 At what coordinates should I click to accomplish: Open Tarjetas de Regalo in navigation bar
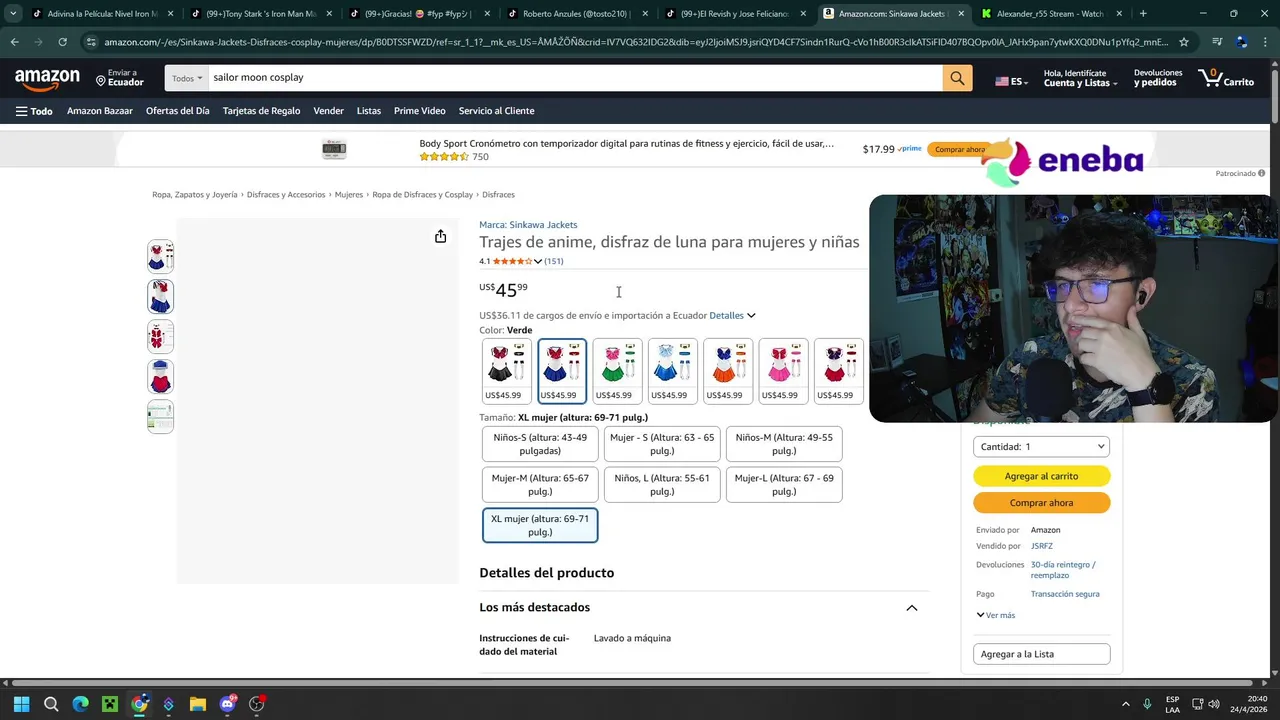[261, 111]
